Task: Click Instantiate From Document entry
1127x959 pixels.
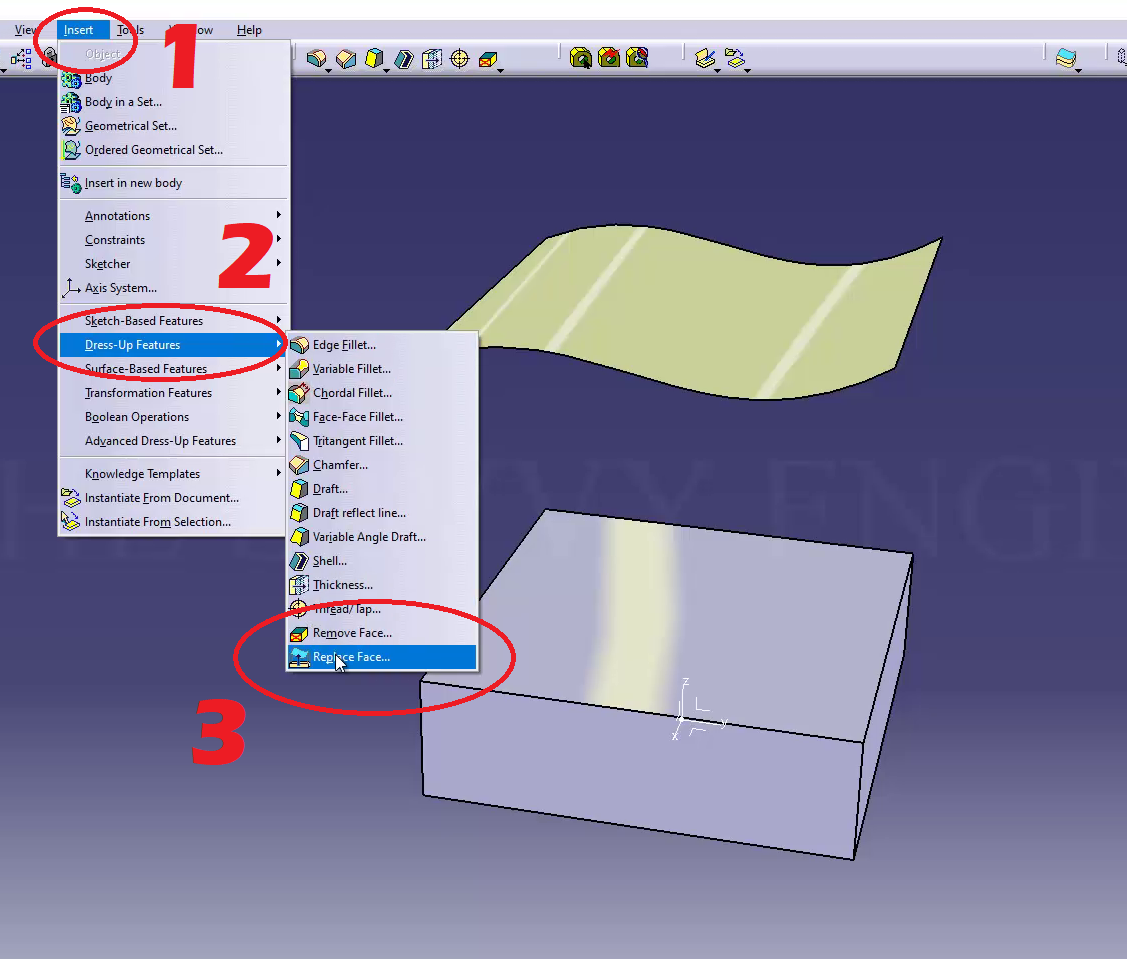Action: tap(161, 498)
